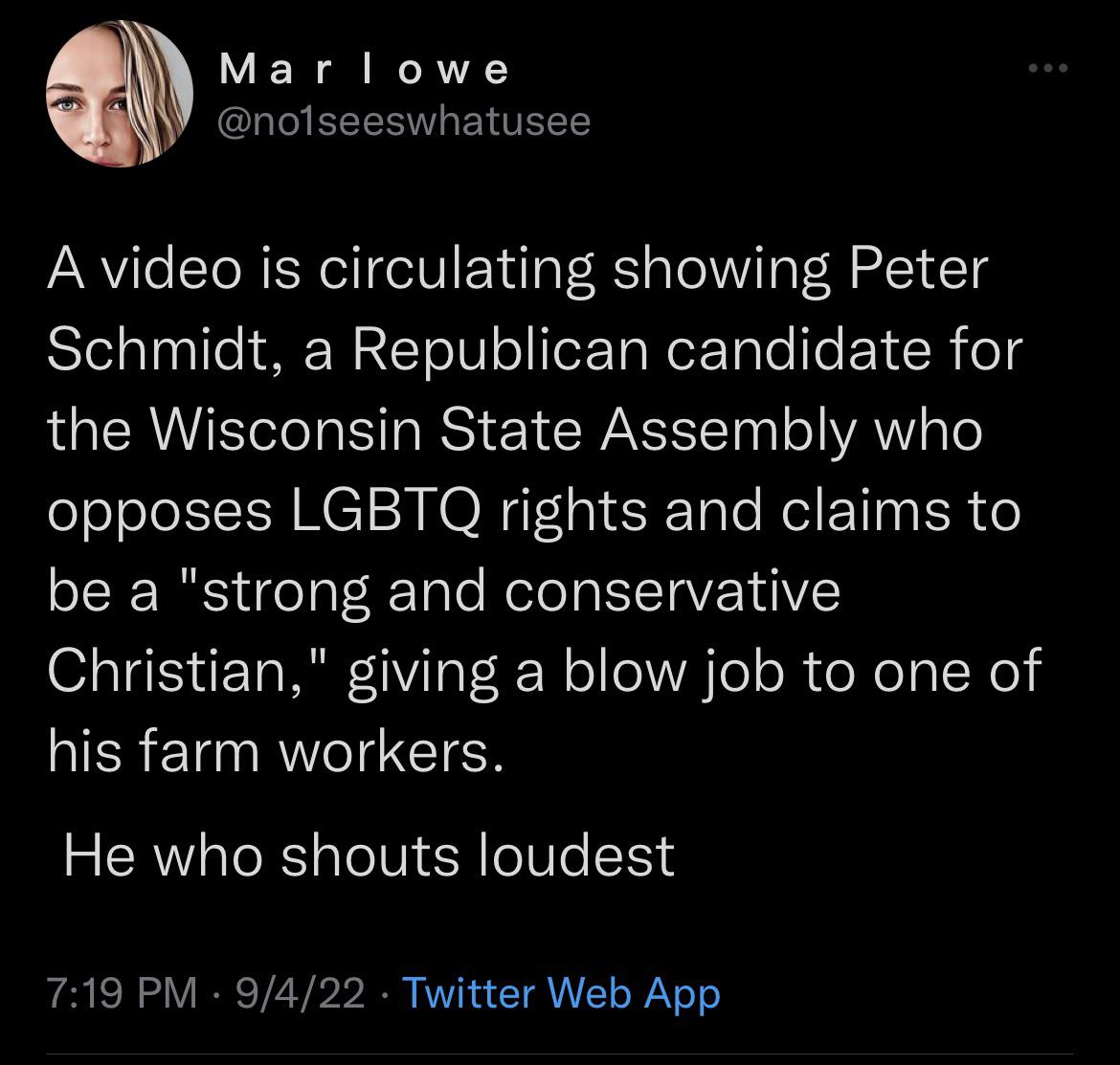The width and height of the screenshot is (1120, 1065).
Task: Click the word 'opposes' in the tweet body
Action: pyautogui.click(x=159, y=514)
